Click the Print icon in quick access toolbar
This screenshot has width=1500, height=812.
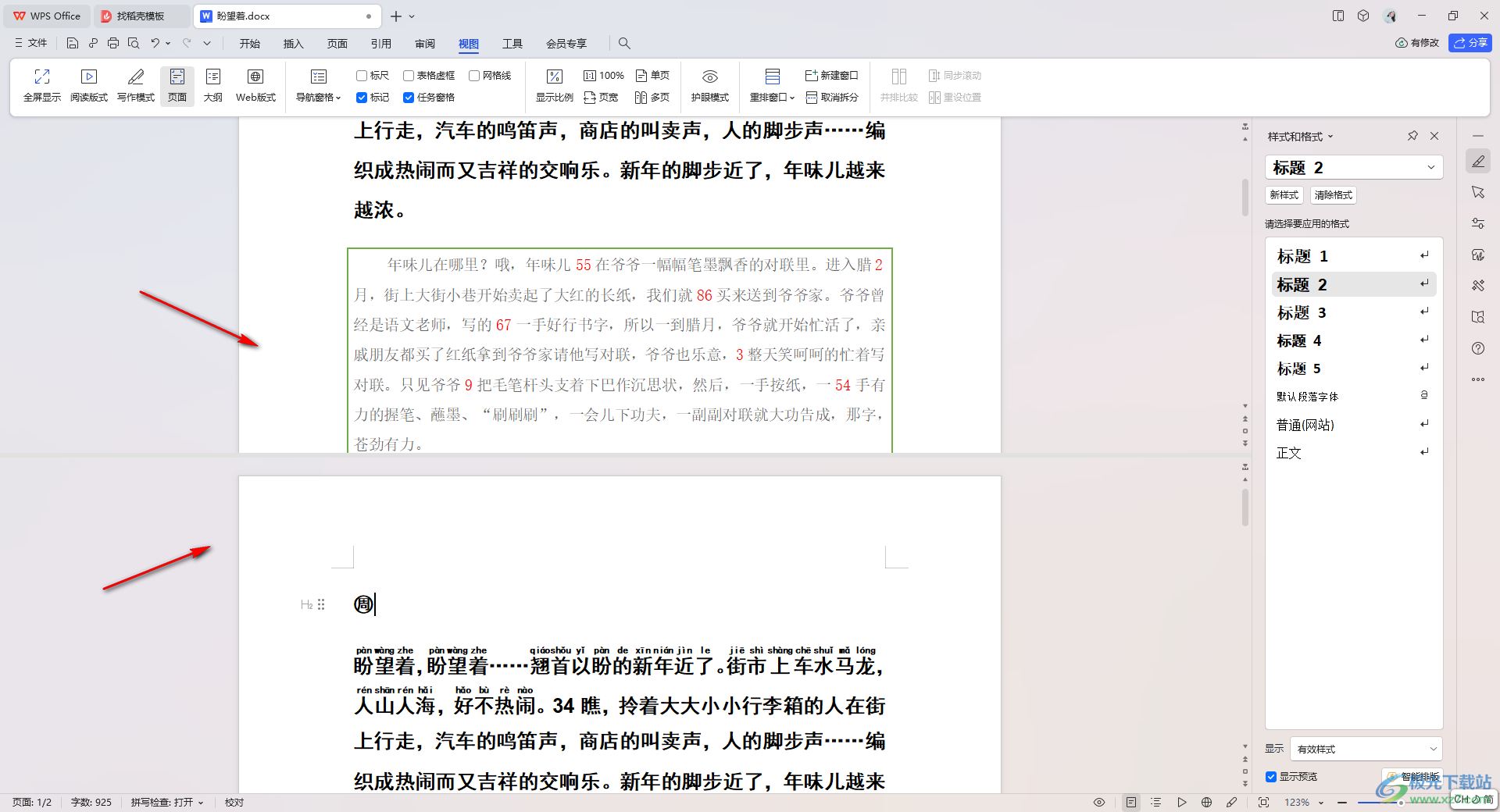tap(113, 43)
